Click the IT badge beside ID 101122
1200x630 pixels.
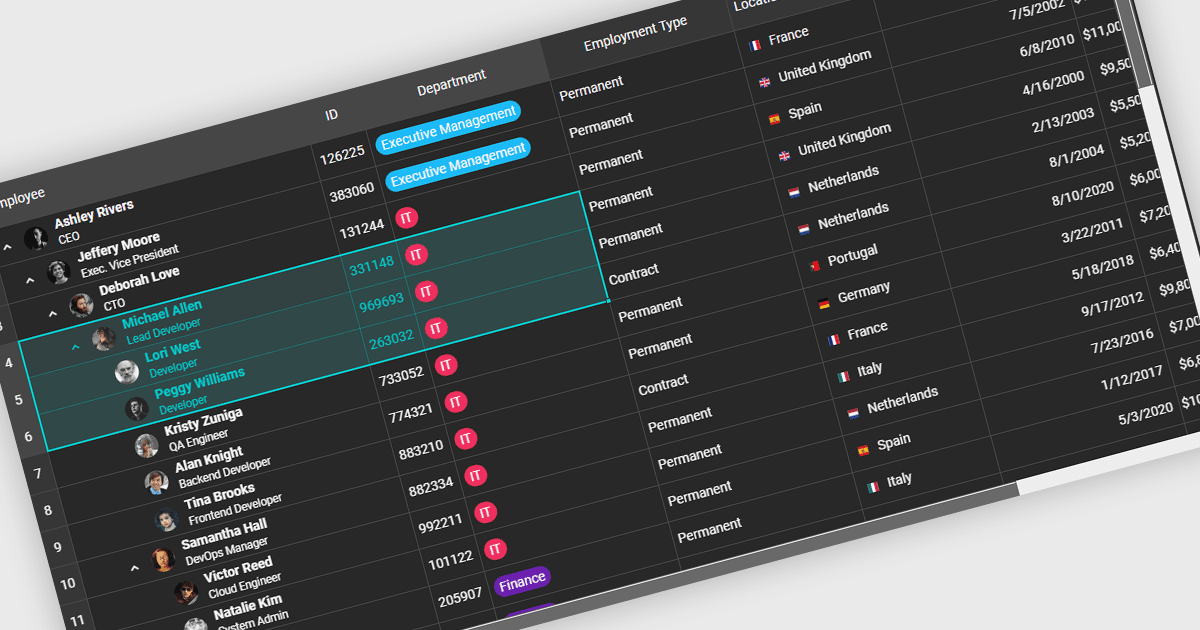[494, 549]
